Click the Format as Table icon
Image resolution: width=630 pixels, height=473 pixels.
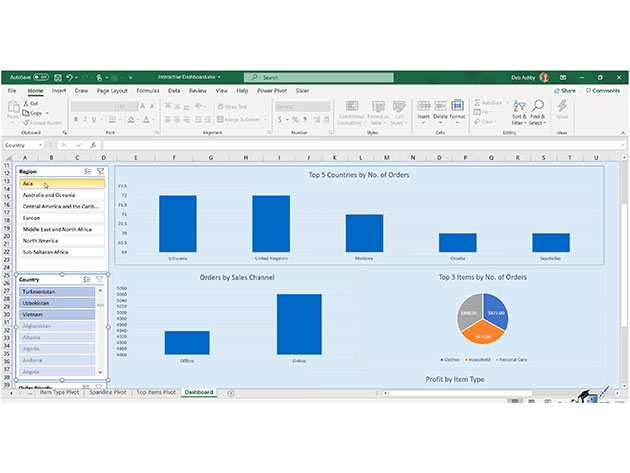click(378, 106)
